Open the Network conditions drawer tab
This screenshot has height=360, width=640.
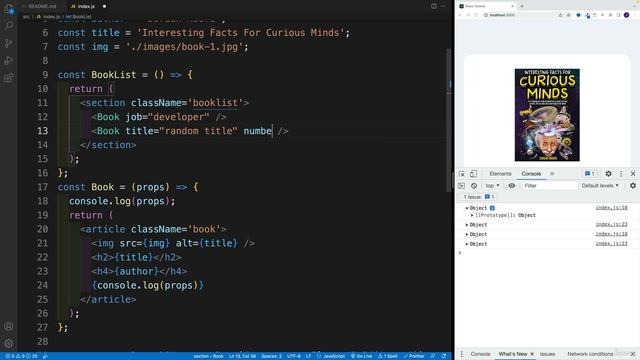[x=590, y=354]
